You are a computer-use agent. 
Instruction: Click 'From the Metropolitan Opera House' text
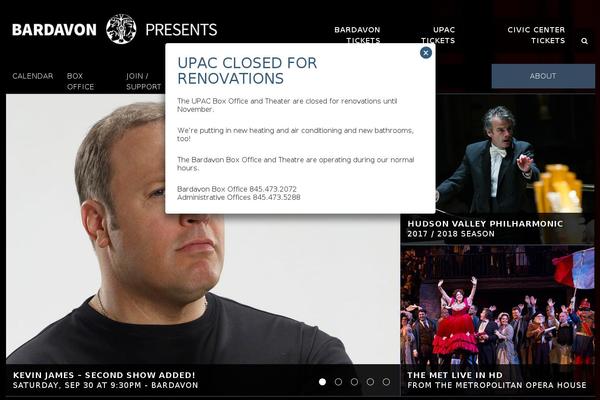tap(497, 385)
